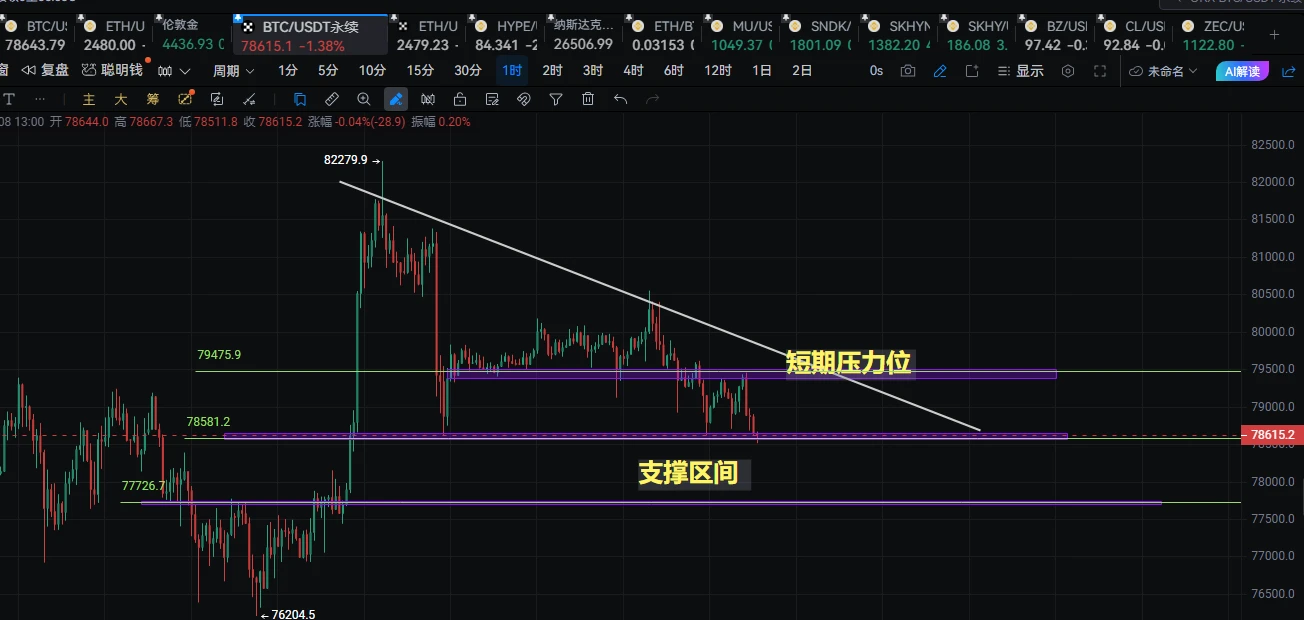Click the 短期压力位 chart annotation text
This screenshot has width=1304, height=620.
pyautogui.click(x=848, y=363)
